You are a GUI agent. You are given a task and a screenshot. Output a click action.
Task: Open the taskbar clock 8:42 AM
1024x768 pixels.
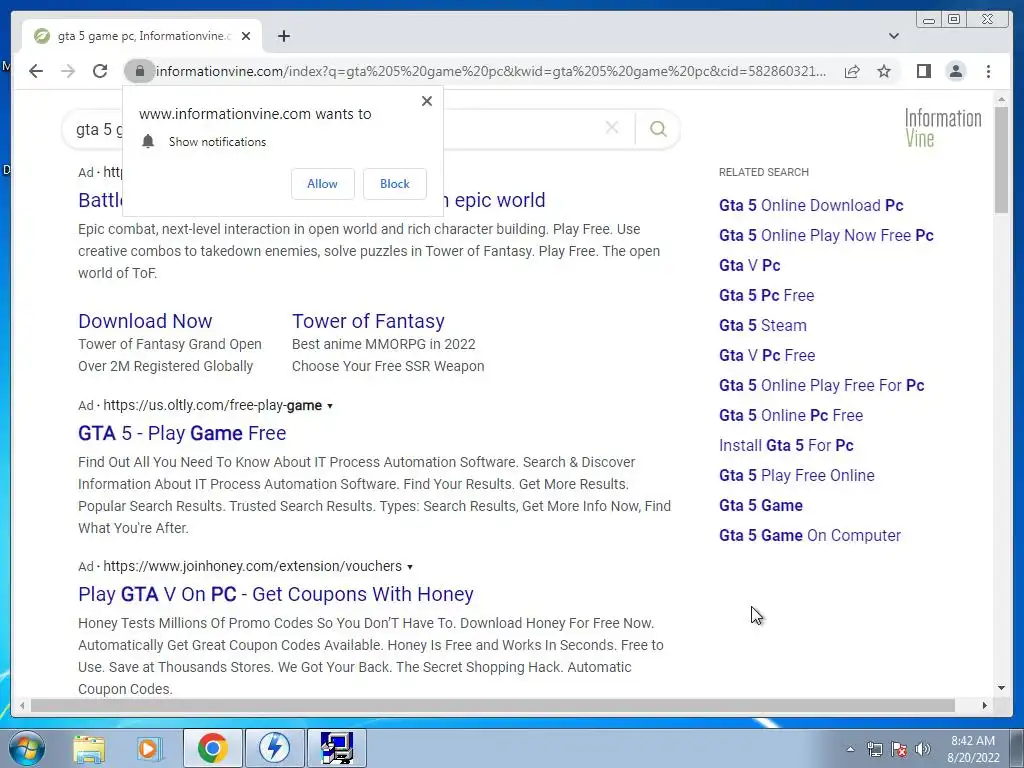(973, 749)
